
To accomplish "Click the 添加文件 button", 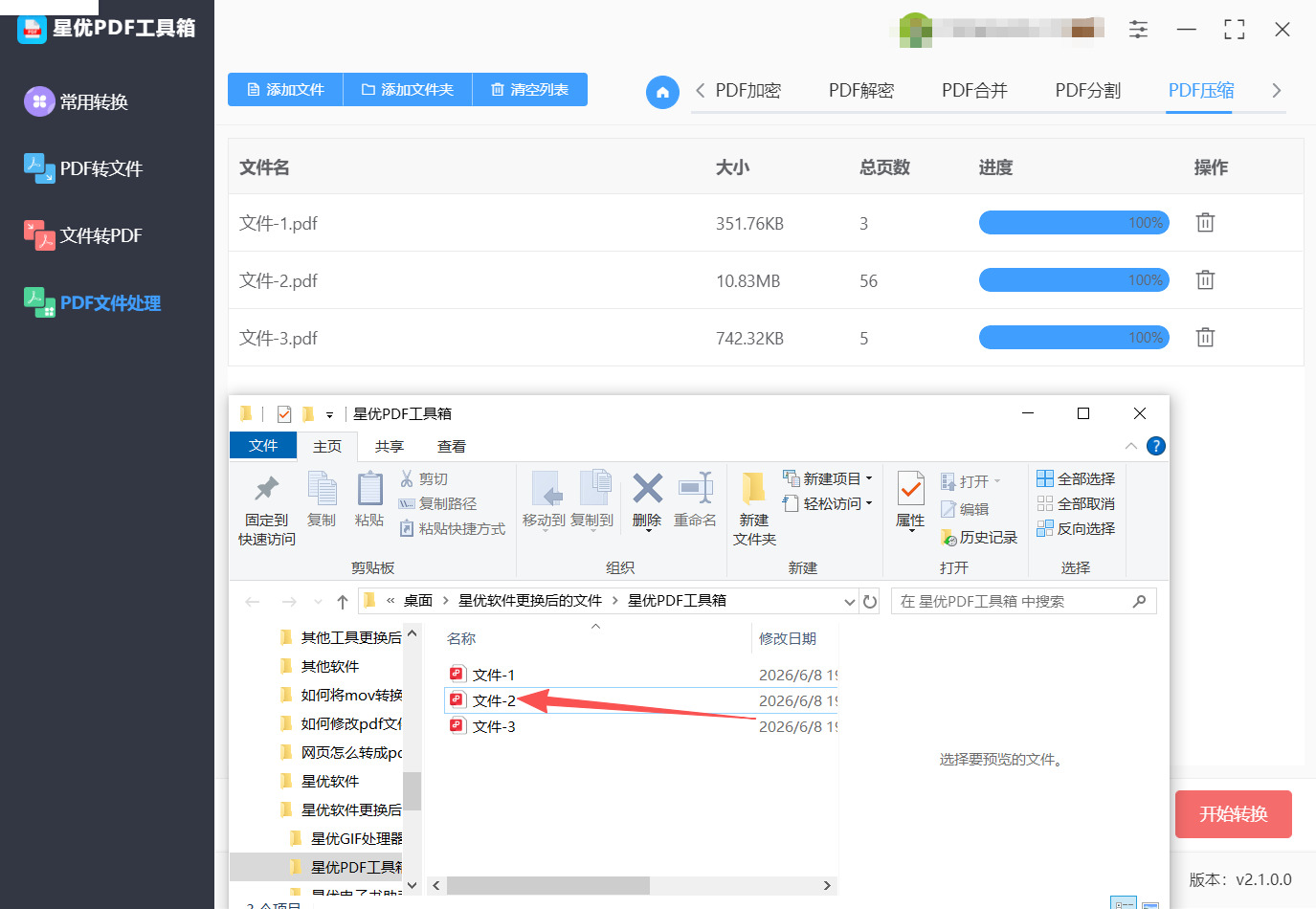I will (x=285, y=89).
